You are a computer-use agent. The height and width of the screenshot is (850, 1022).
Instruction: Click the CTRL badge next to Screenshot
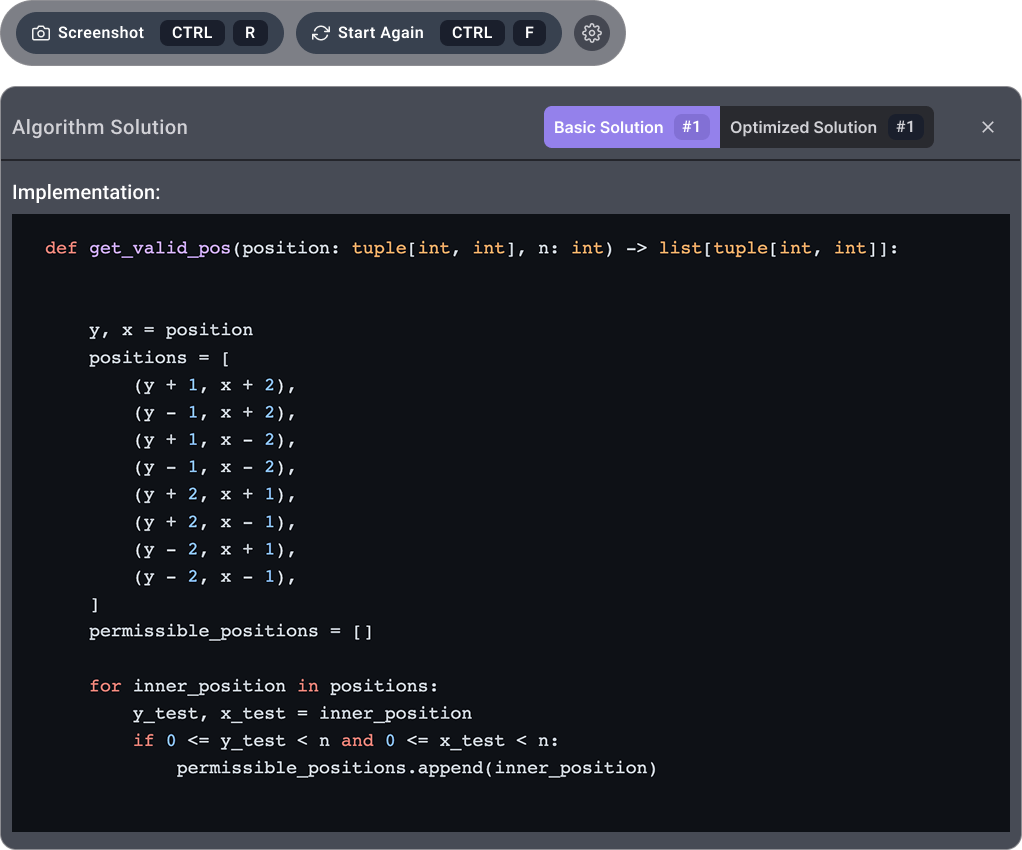pyautogui.click(x=192, y=33)
